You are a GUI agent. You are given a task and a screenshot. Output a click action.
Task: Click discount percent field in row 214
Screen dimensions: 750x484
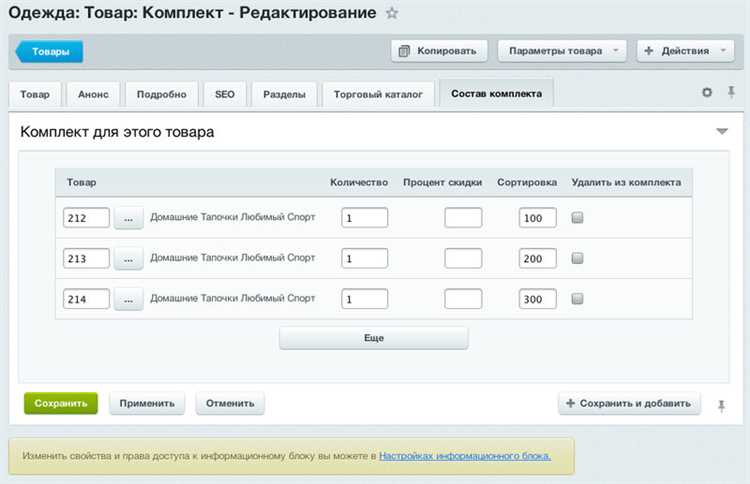point(463,299)
